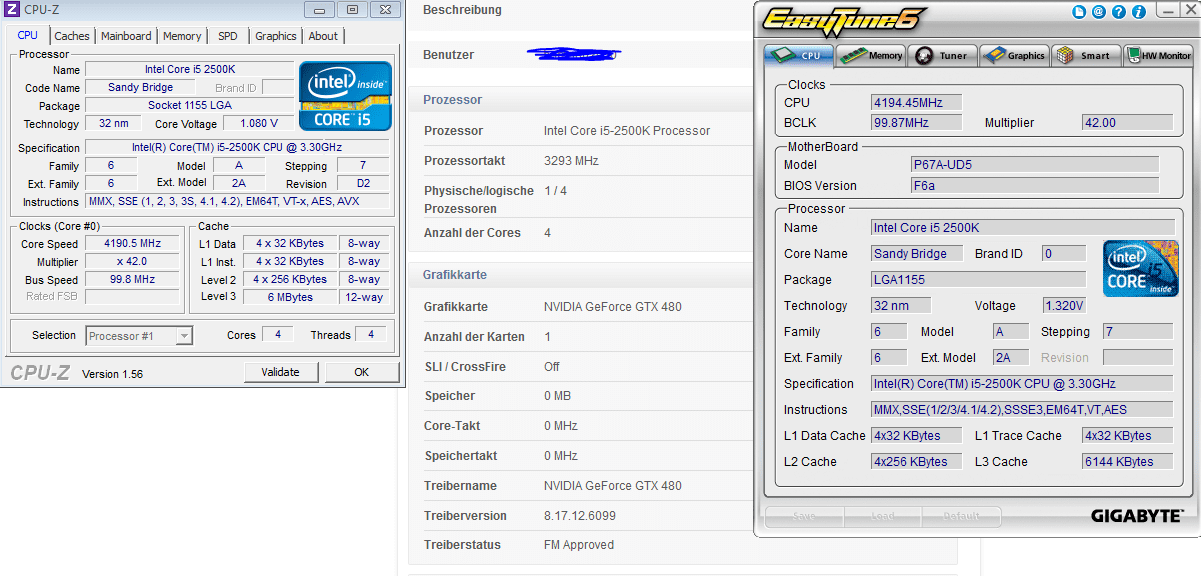Viewport: 1201px width, 576px height.
Task: Click the Voltage value 1.320V in EasyTune6
Action: (1064, 306)
